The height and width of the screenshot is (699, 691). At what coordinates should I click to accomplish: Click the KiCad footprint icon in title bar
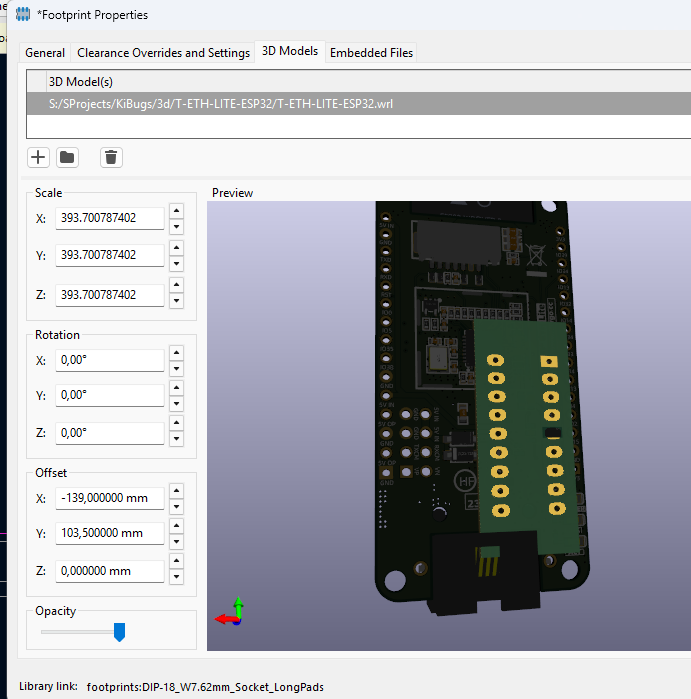click(23, 14)
